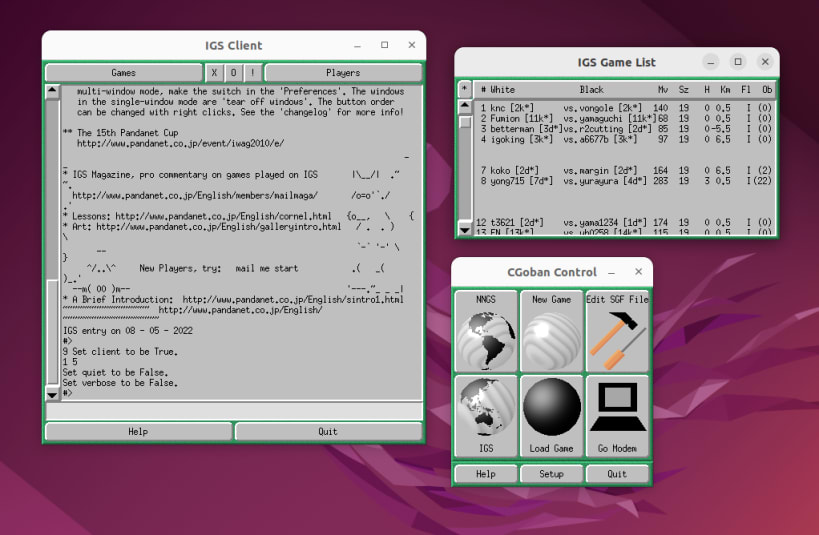
Task: Open Edit SGF File hammer icon
Action: (617, 331)
